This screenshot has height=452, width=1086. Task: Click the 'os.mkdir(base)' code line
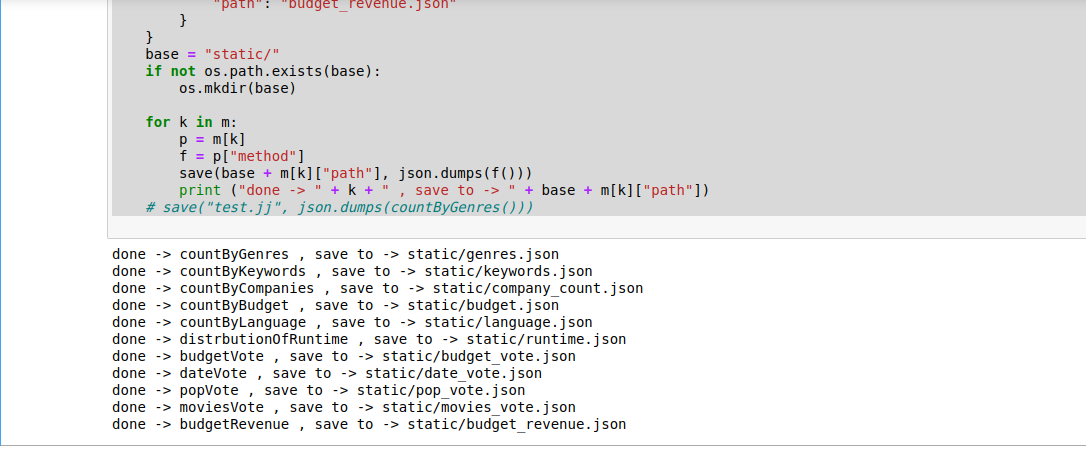tap(238, 88)
